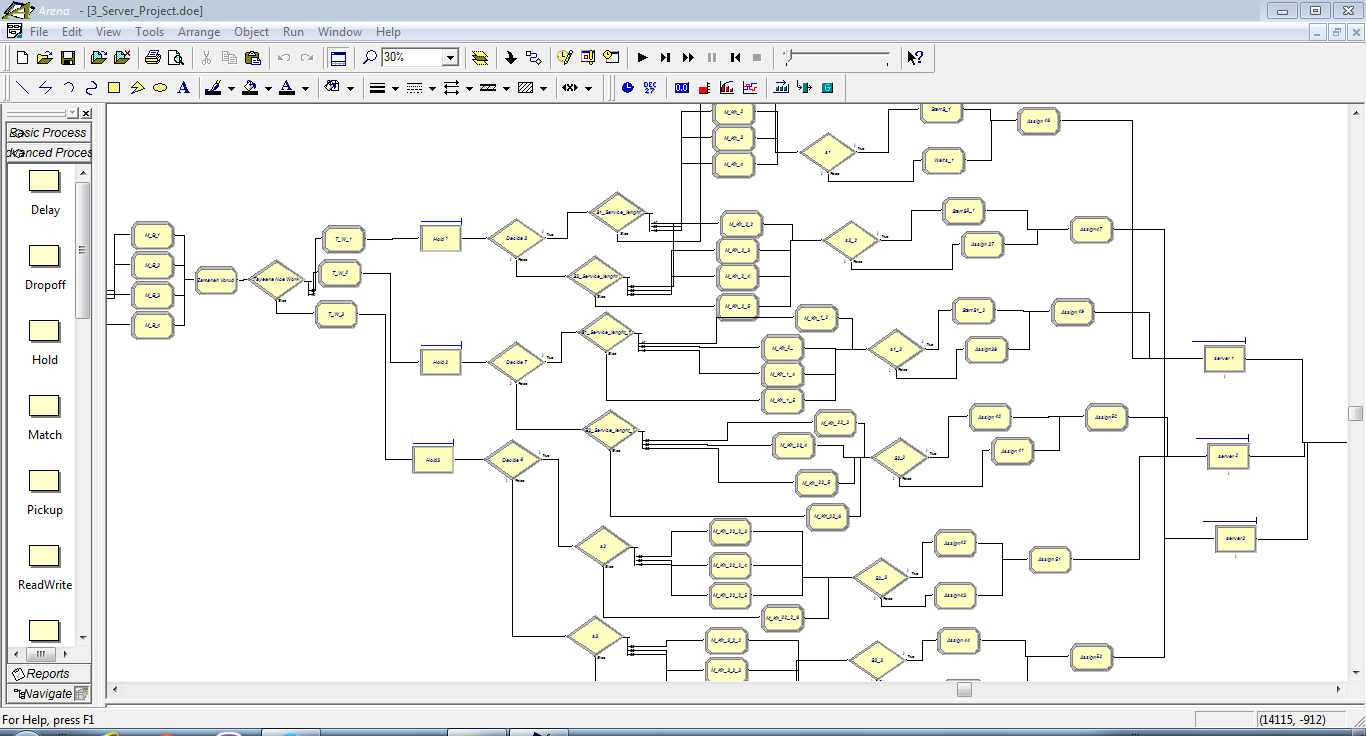
Task: Select the Text tool
Action: (183, 88)
